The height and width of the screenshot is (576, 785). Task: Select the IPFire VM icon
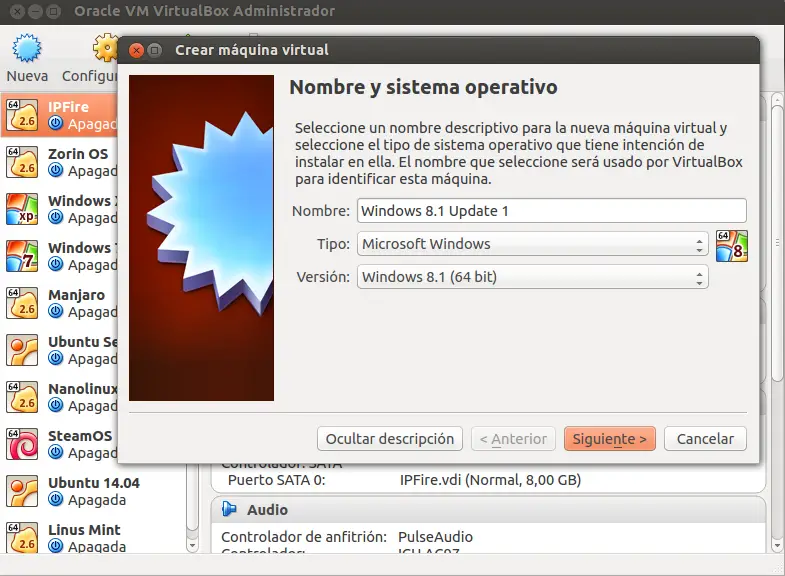[x=22, y=115]
